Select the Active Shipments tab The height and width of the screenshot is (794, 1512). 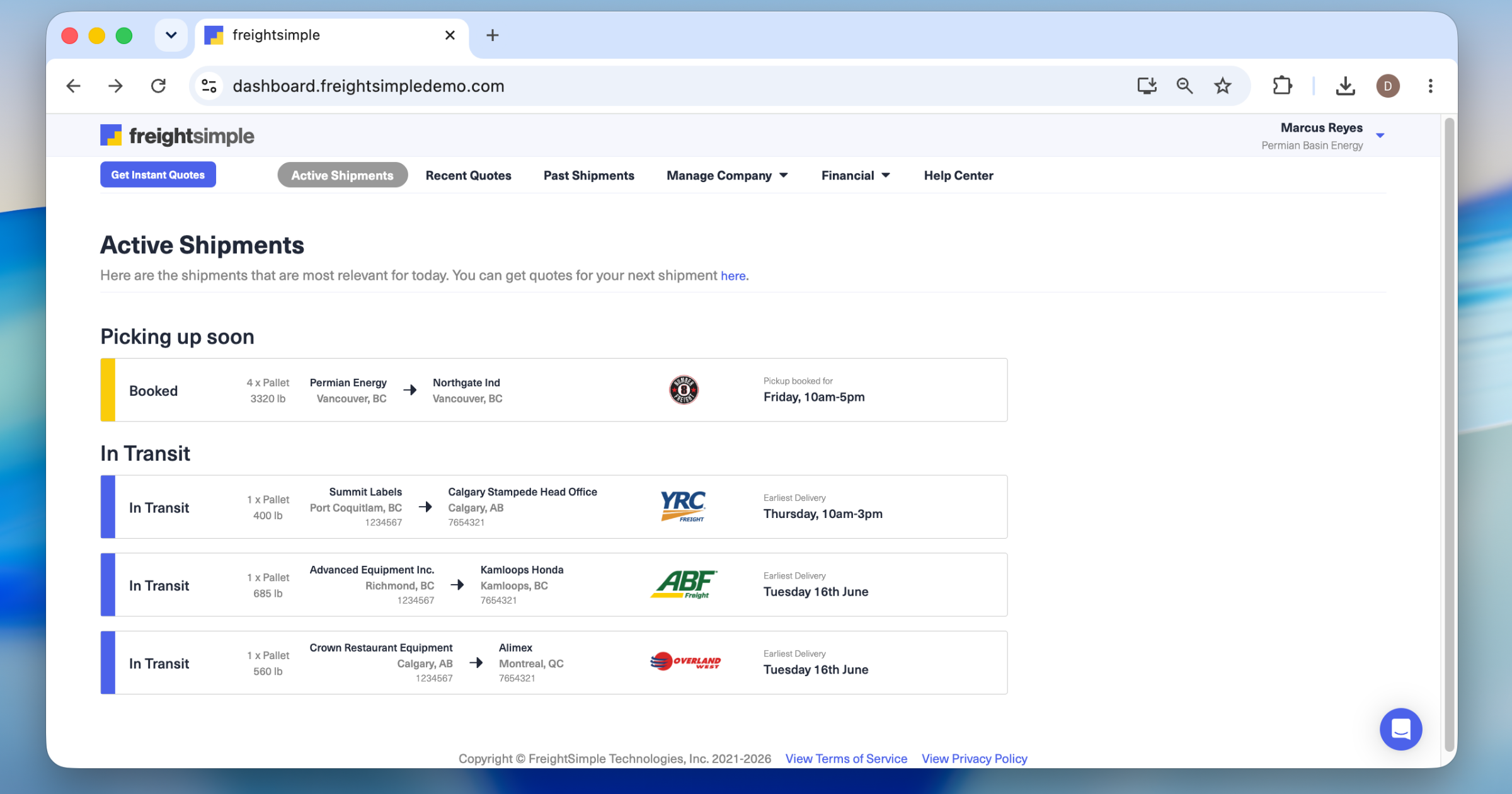342,175
